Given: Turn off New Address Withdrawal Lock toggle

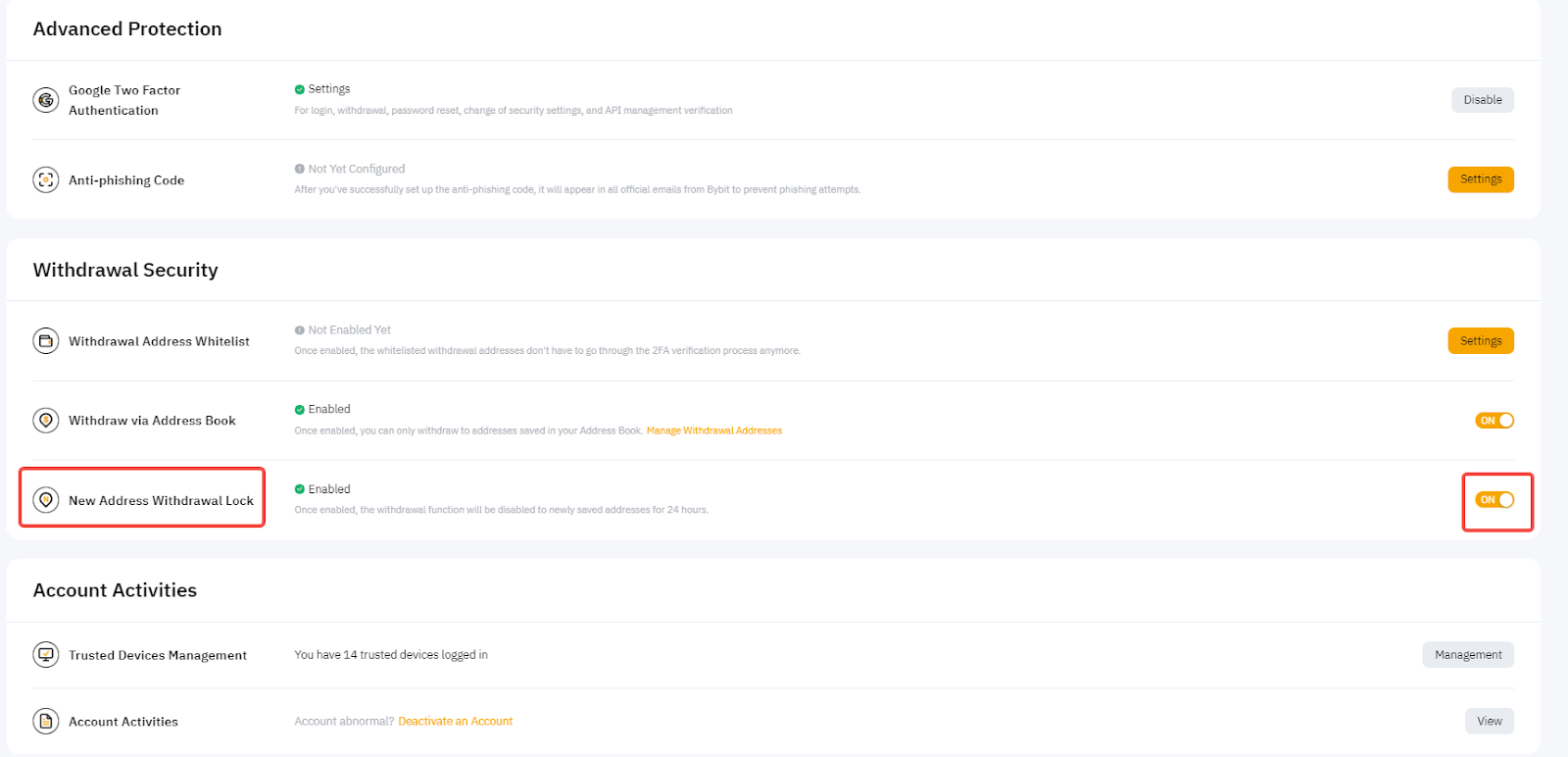Looking at the screenshot, I should 1494,500.
